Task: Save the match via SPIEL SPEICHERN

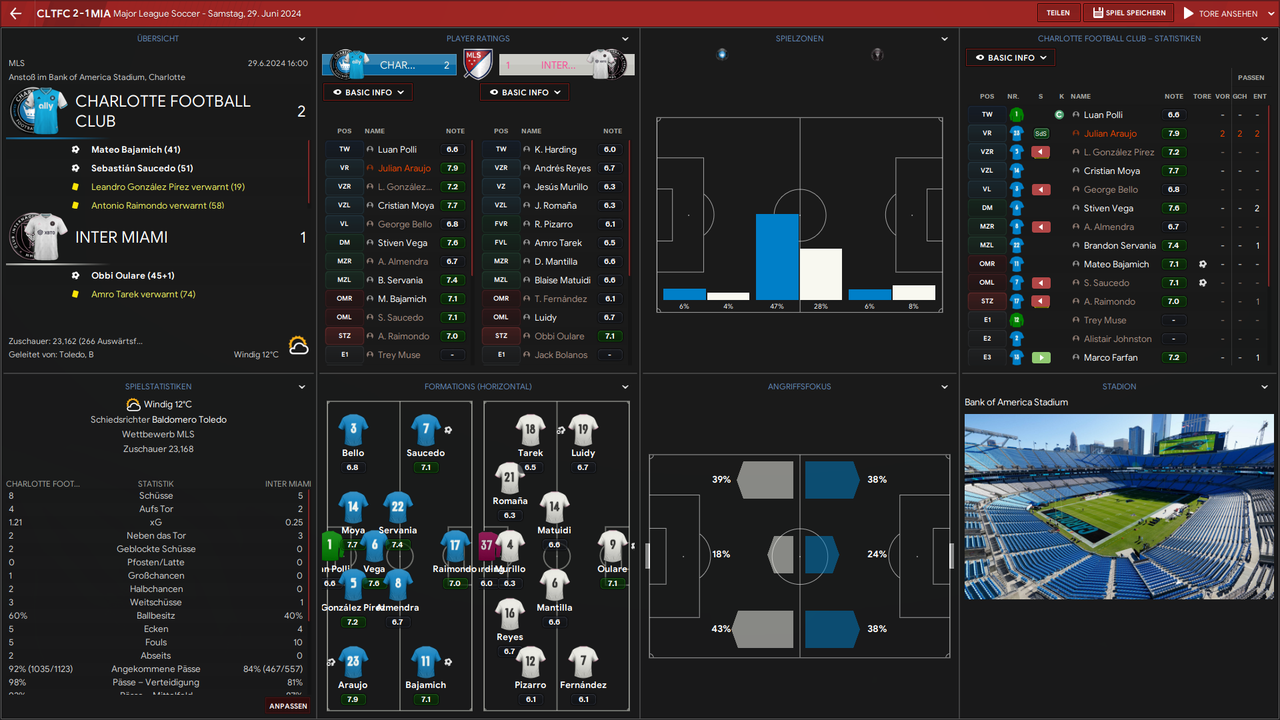Action: click(x=1130, y=13)
